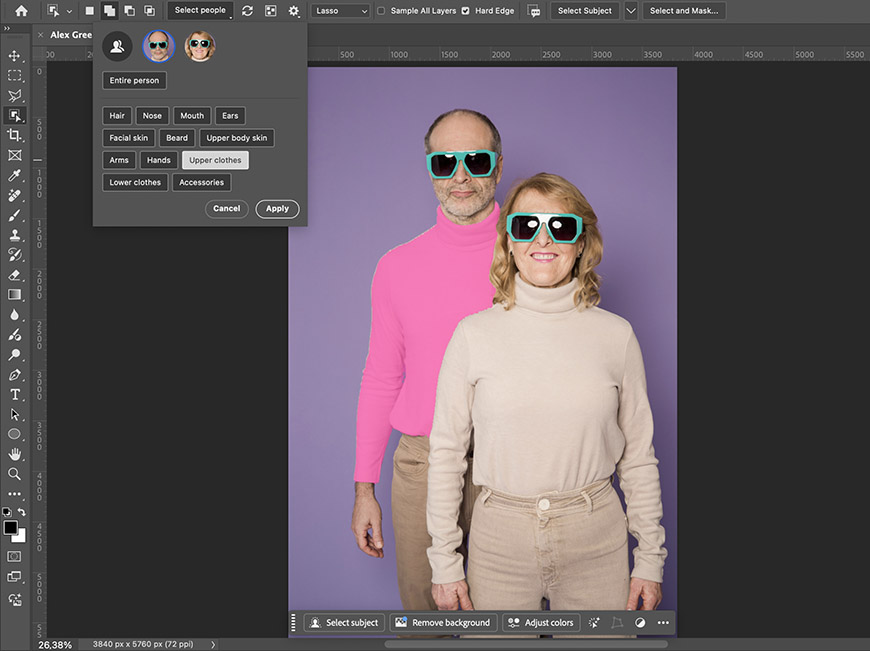Select the Pen tool
The width and height of the screenshot is (870, 651).
click(x=14, y=375)
